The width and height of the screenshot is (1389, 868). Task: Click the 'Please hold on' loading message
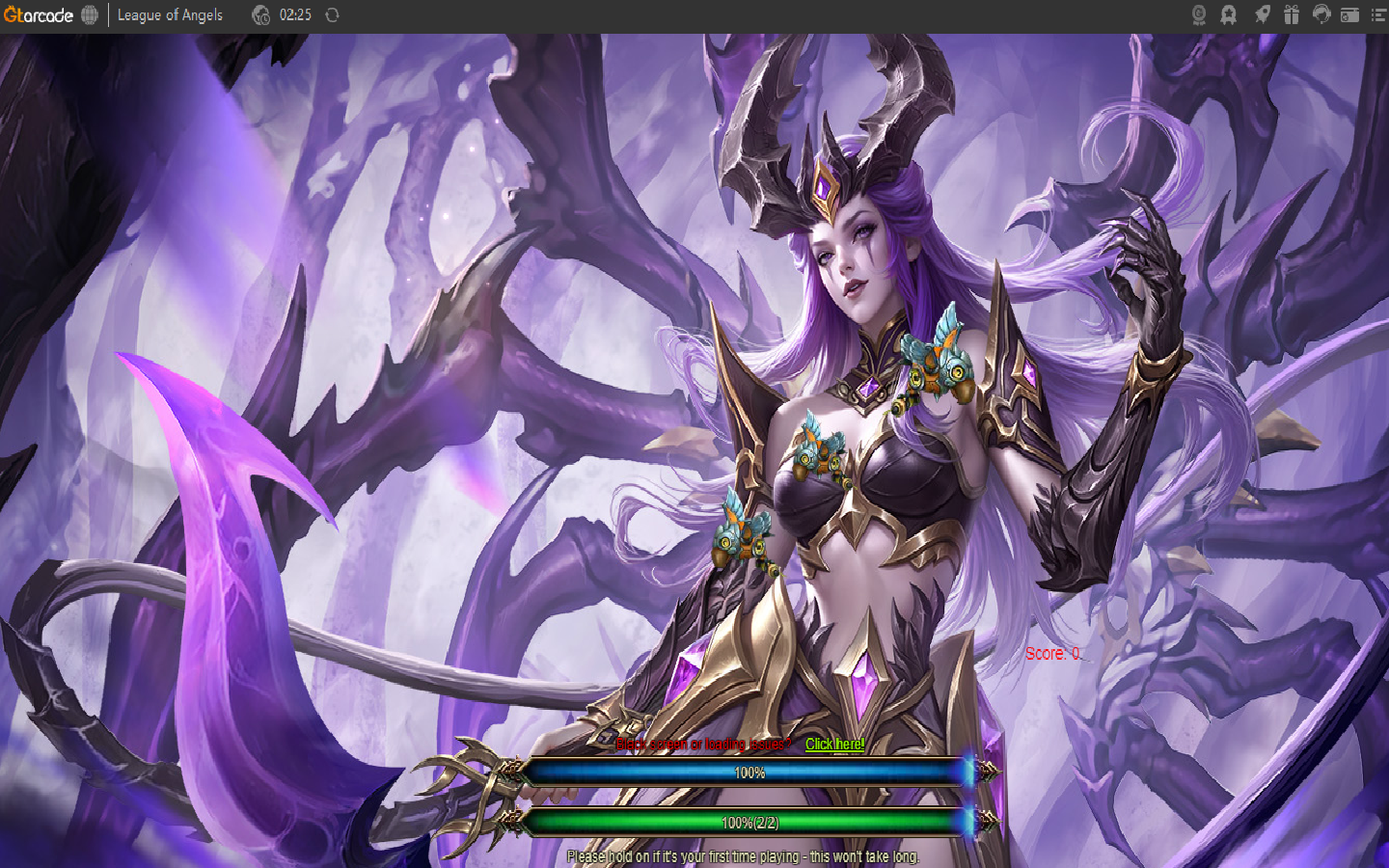(743, 856)
